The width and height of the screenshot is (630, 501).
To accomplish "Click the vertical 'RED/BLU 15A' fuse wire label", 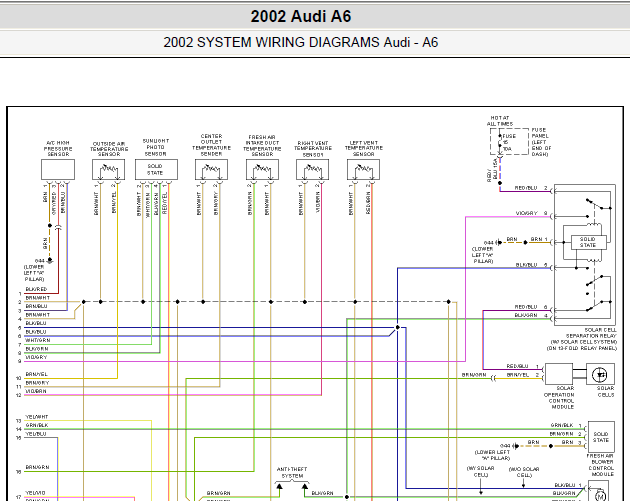I will [492, 170].
